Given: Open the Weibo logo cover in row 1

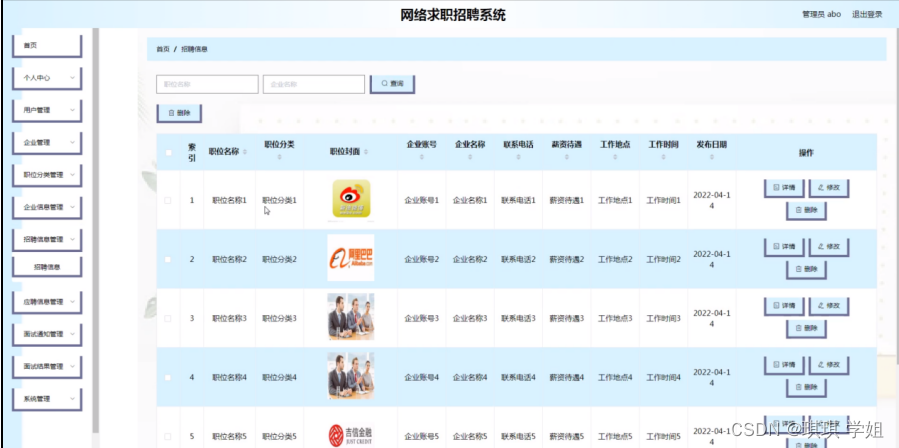Looking at the screenshot, I should pos(351,200).
